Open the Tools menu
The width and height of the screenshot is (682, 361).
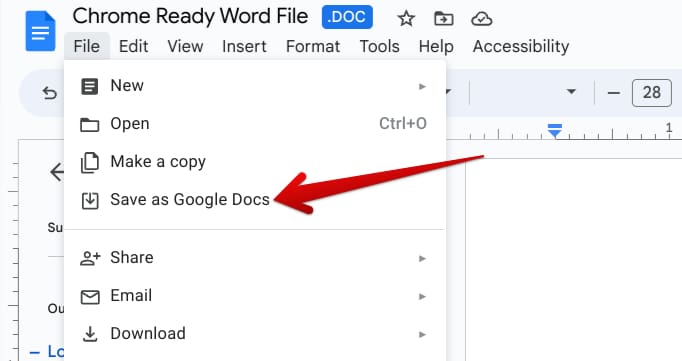[x=379, y=46]
